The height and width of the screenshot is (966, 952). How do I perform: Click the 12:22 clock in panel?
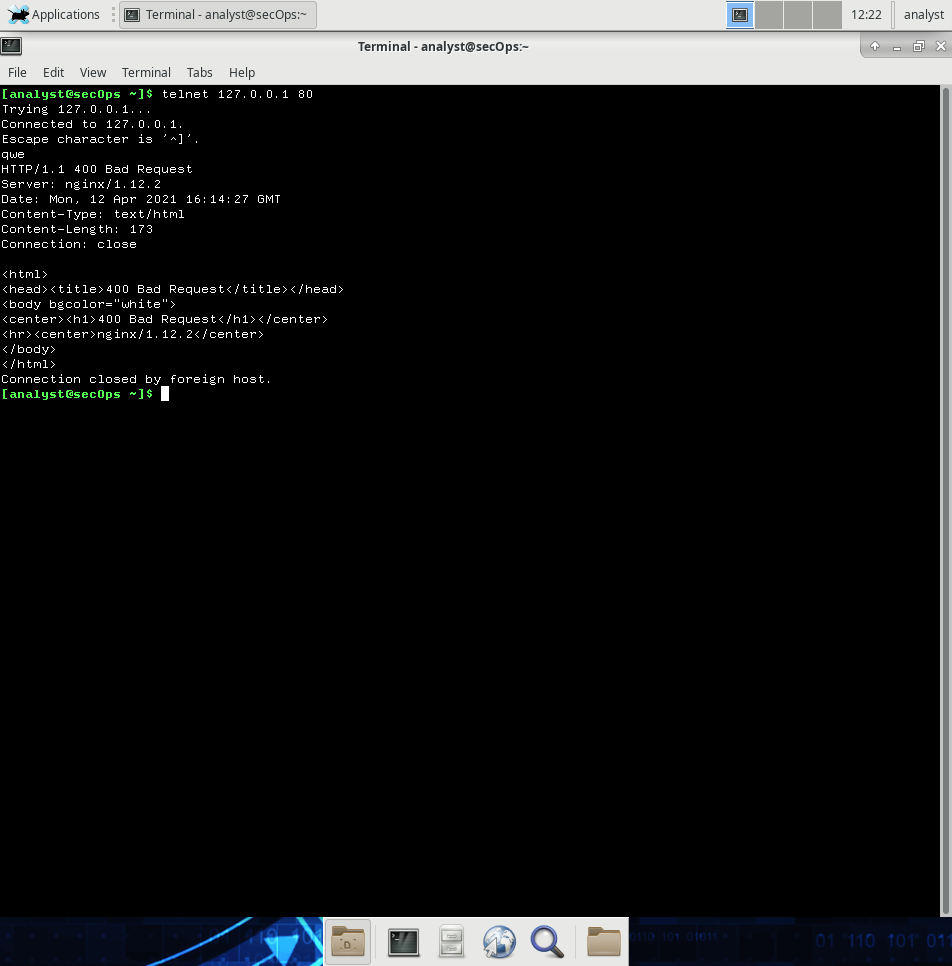[x=866, y=15]
